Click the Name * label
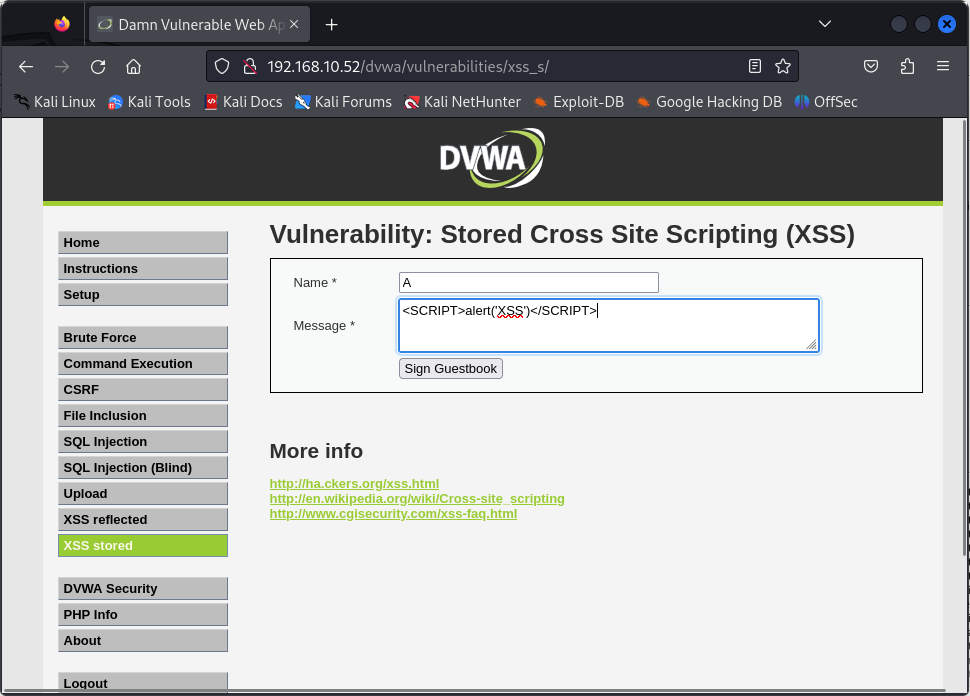 click(315, 283)
